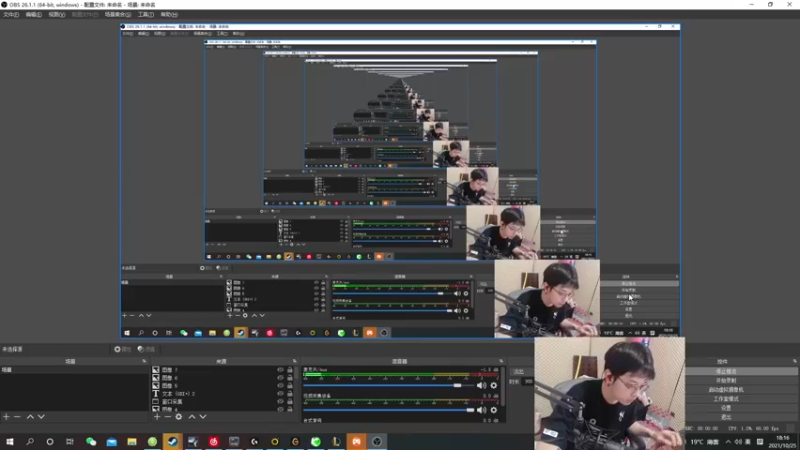Toggle visibility eye of 图像 5
Viewport: 800px width, 450px height.
280,386
